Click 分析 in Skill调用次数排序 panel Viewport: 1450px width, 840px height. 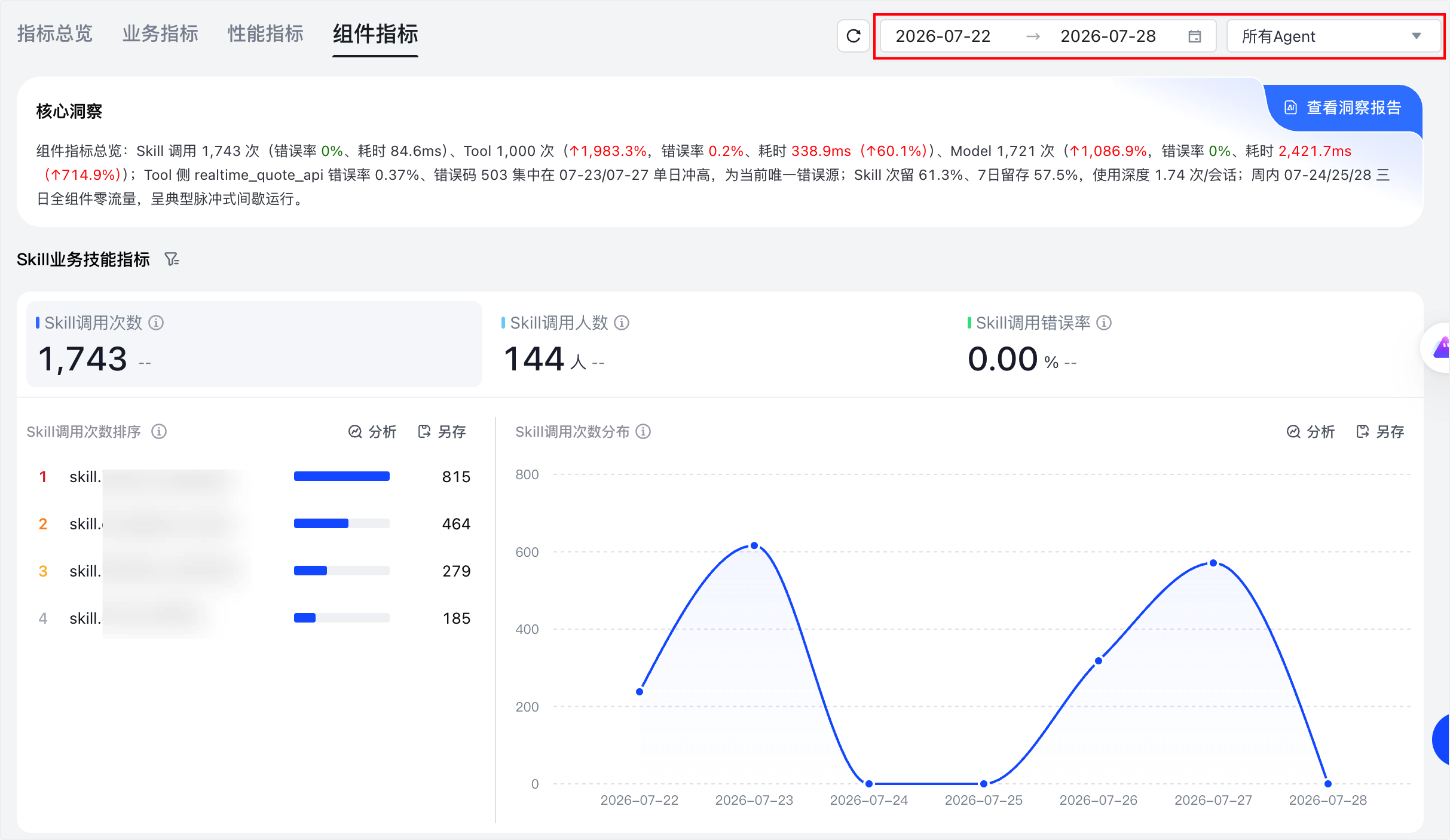pyautogui.click(x=372, y=431)
